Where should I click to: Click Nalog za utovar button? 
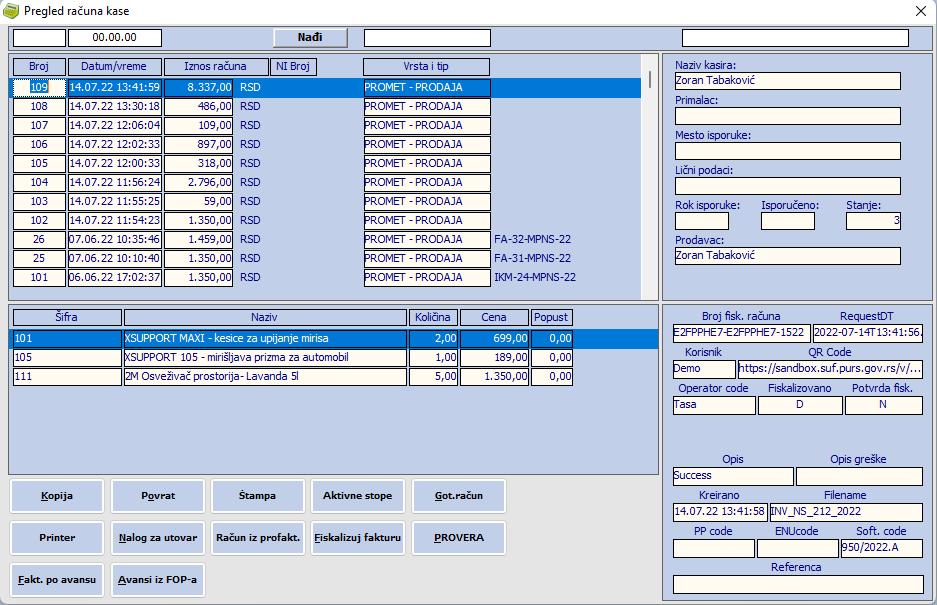(x=158, y=537)
